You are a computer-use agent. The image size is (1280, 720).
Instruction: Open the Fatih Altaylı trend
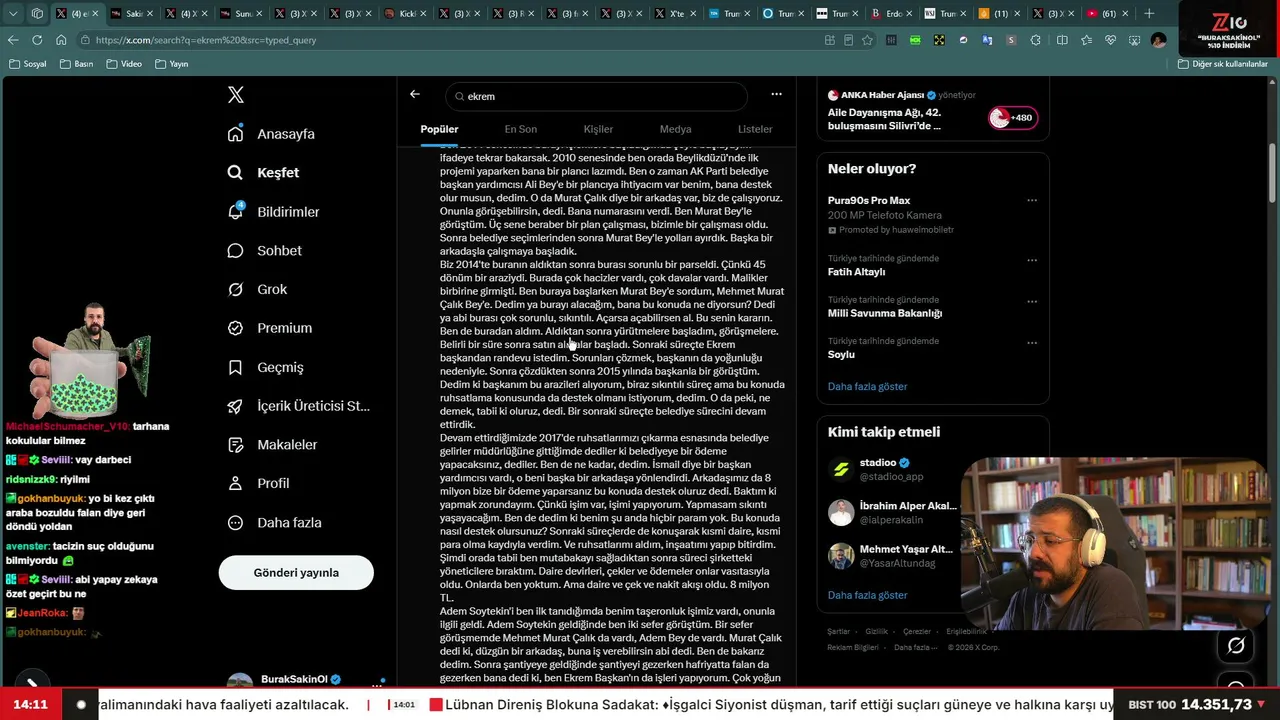point(856,272)
